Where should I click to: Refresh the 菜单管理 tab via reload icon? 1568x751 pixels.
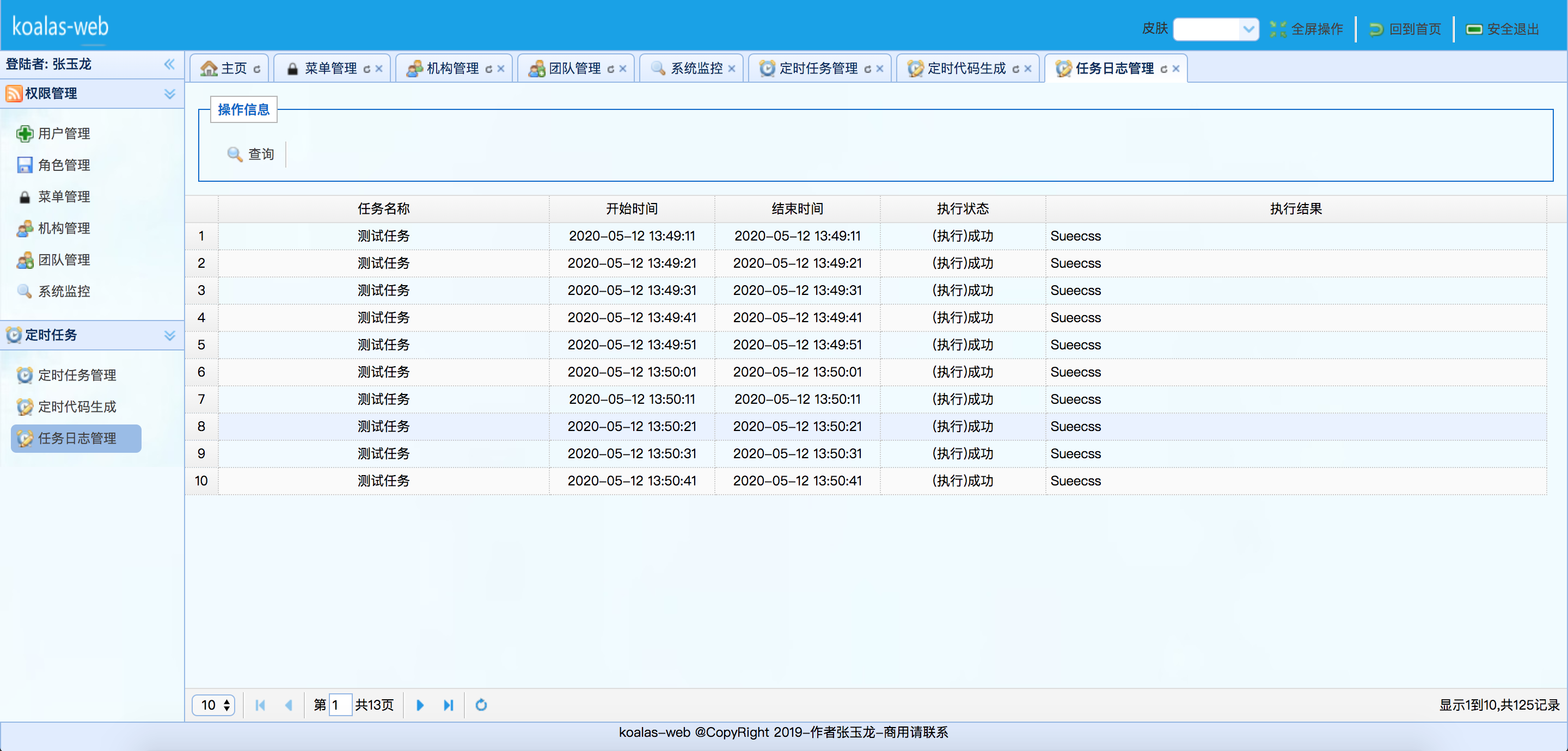tap(366, 69)
